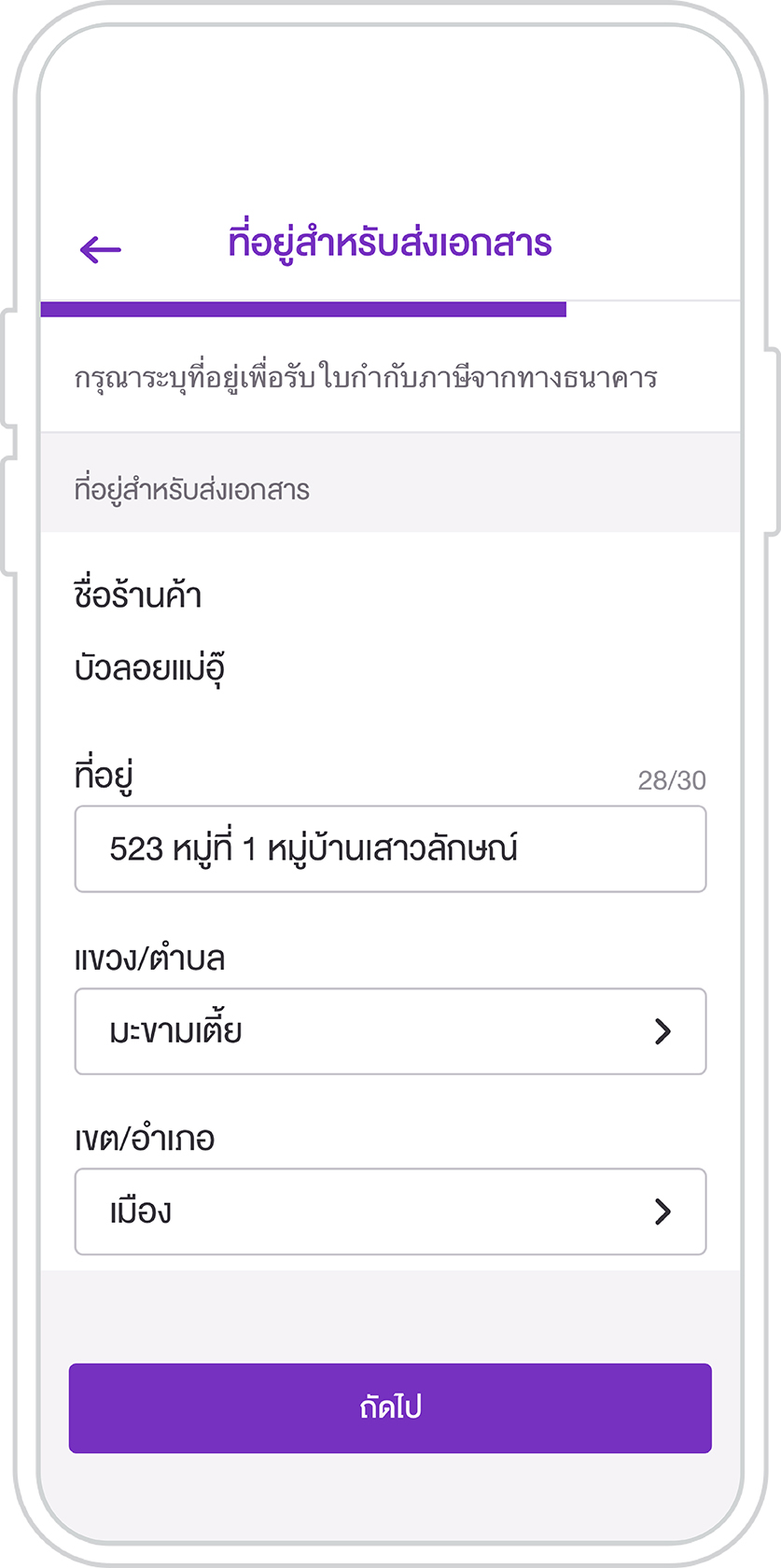The height and width of the screenshot is (1568, 781).
Task: Click the ที่อยู่ field label
Action: tap(104, 776)
